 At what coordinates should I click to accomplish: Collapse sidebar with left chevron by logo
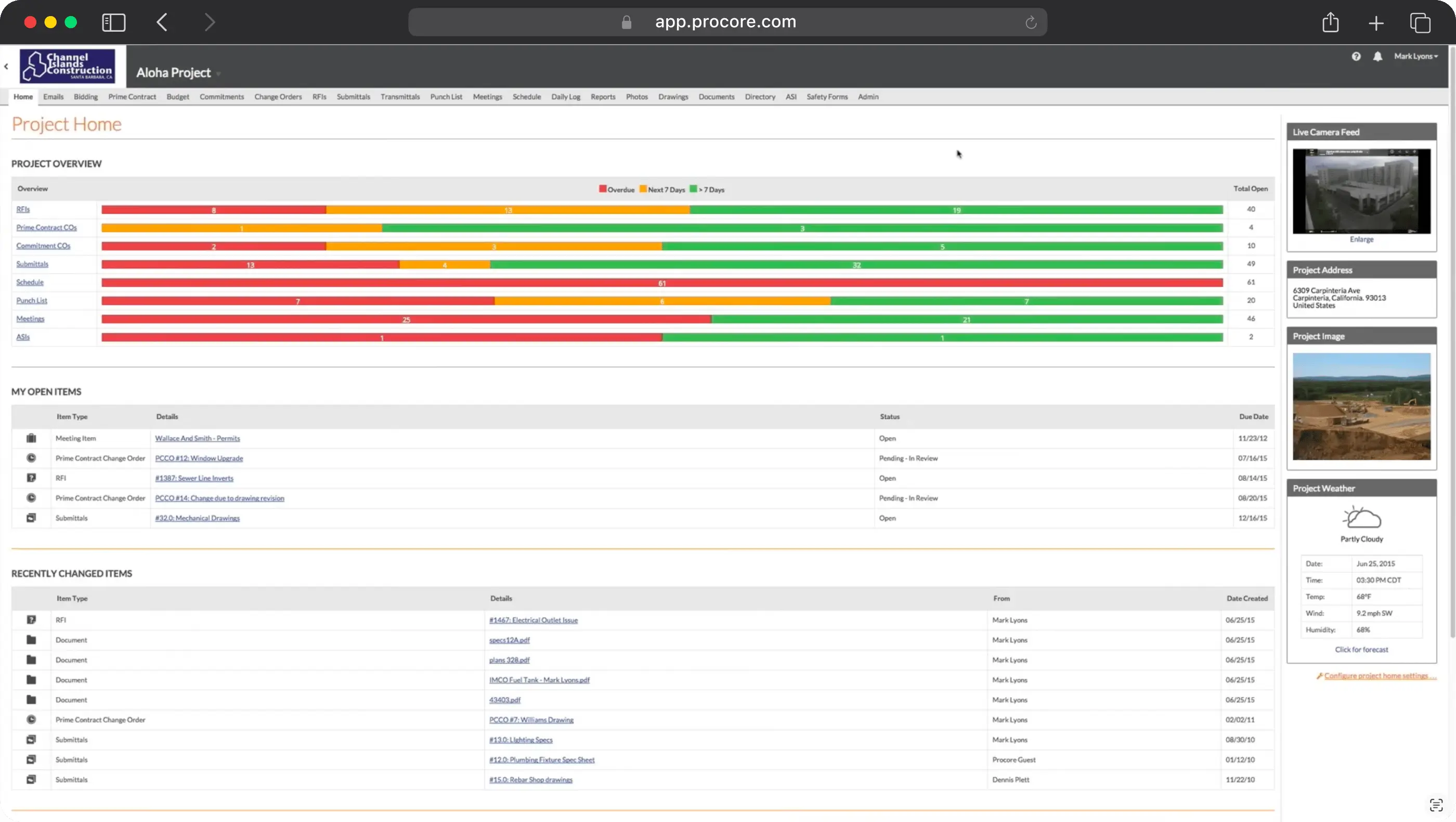point(6,67)
